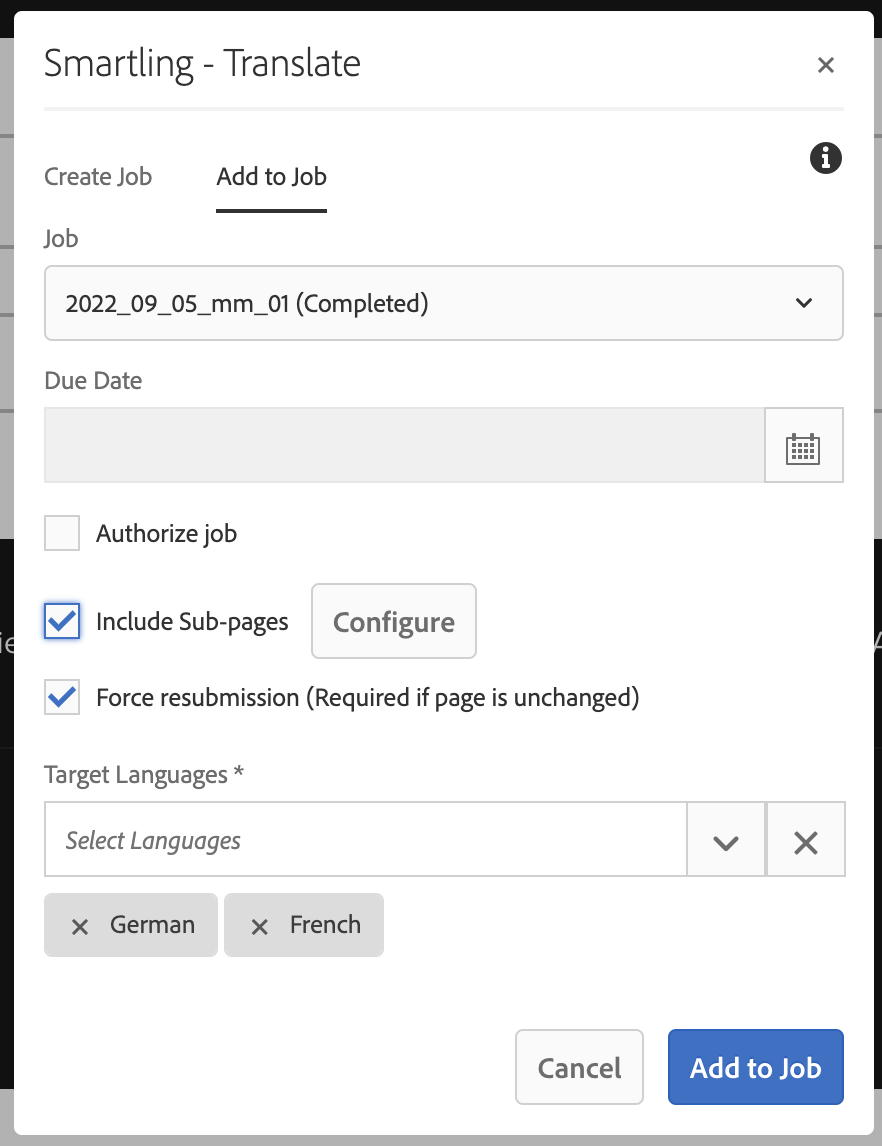
Task: Click the Due Date input field
Action: pos(404,446)
